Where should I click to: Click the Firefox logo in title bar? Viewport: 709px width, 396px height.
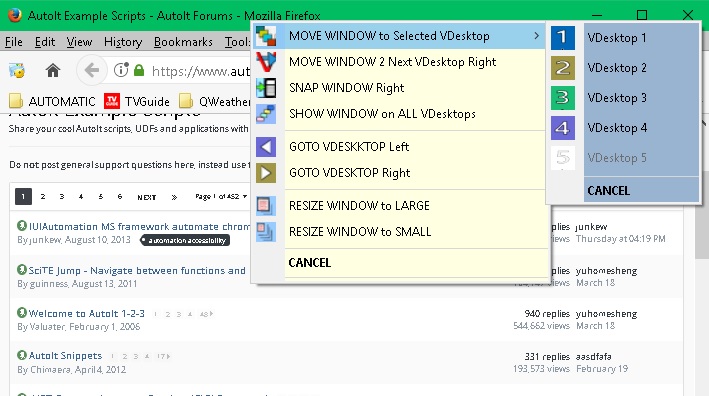(15, 15)
